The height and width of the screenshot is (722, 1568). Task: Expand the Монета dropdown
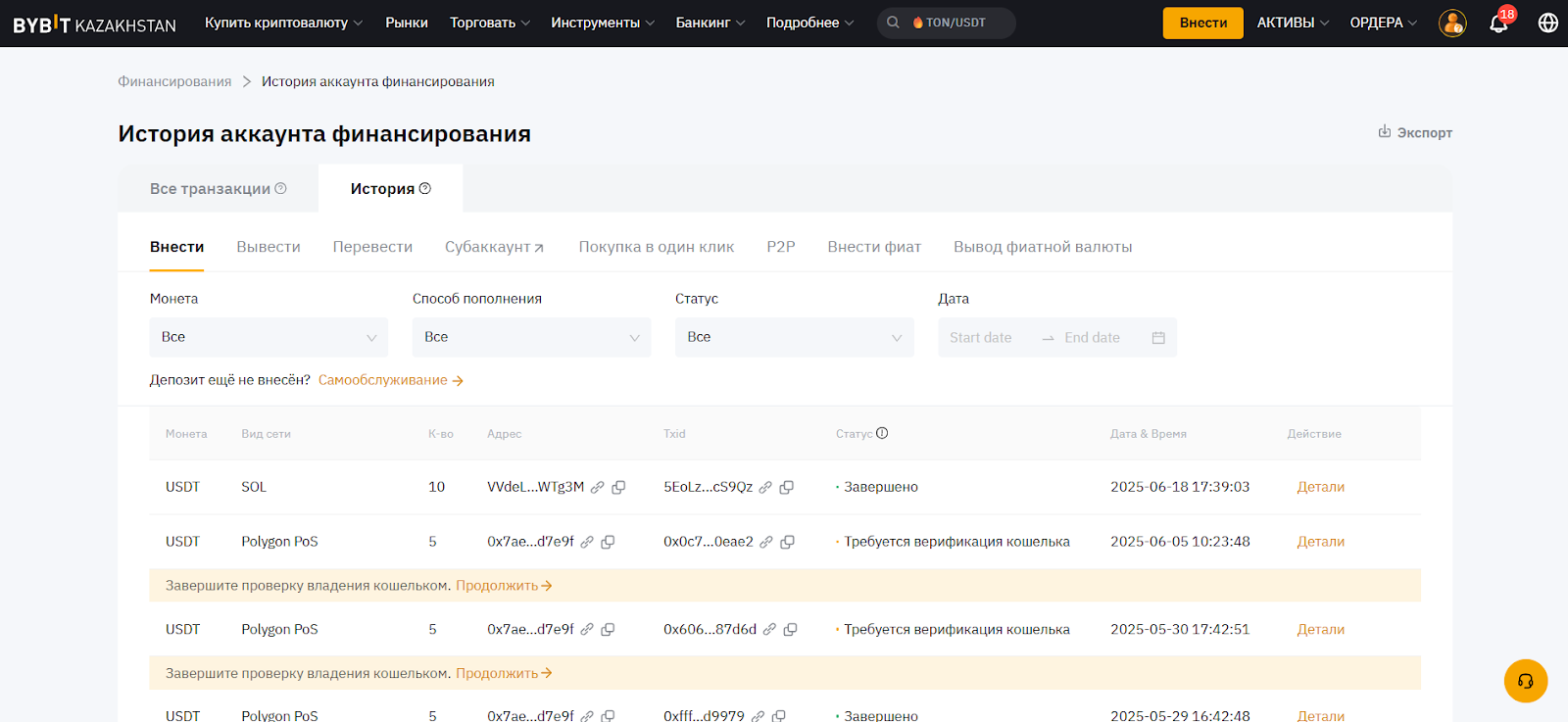(269, 337)
